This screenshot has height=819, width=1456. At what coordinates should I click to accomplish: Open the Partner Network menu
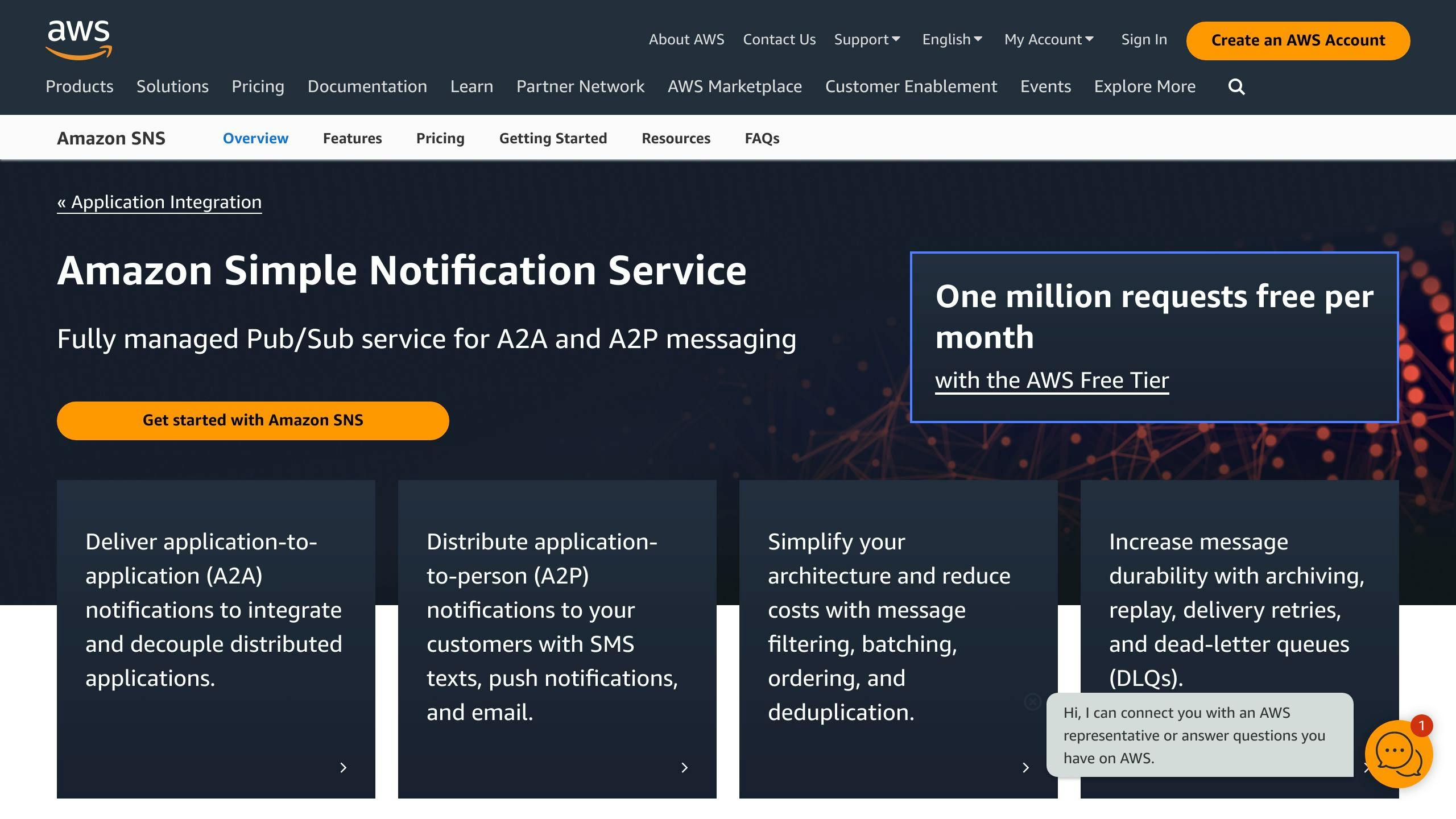coord(580,86)
